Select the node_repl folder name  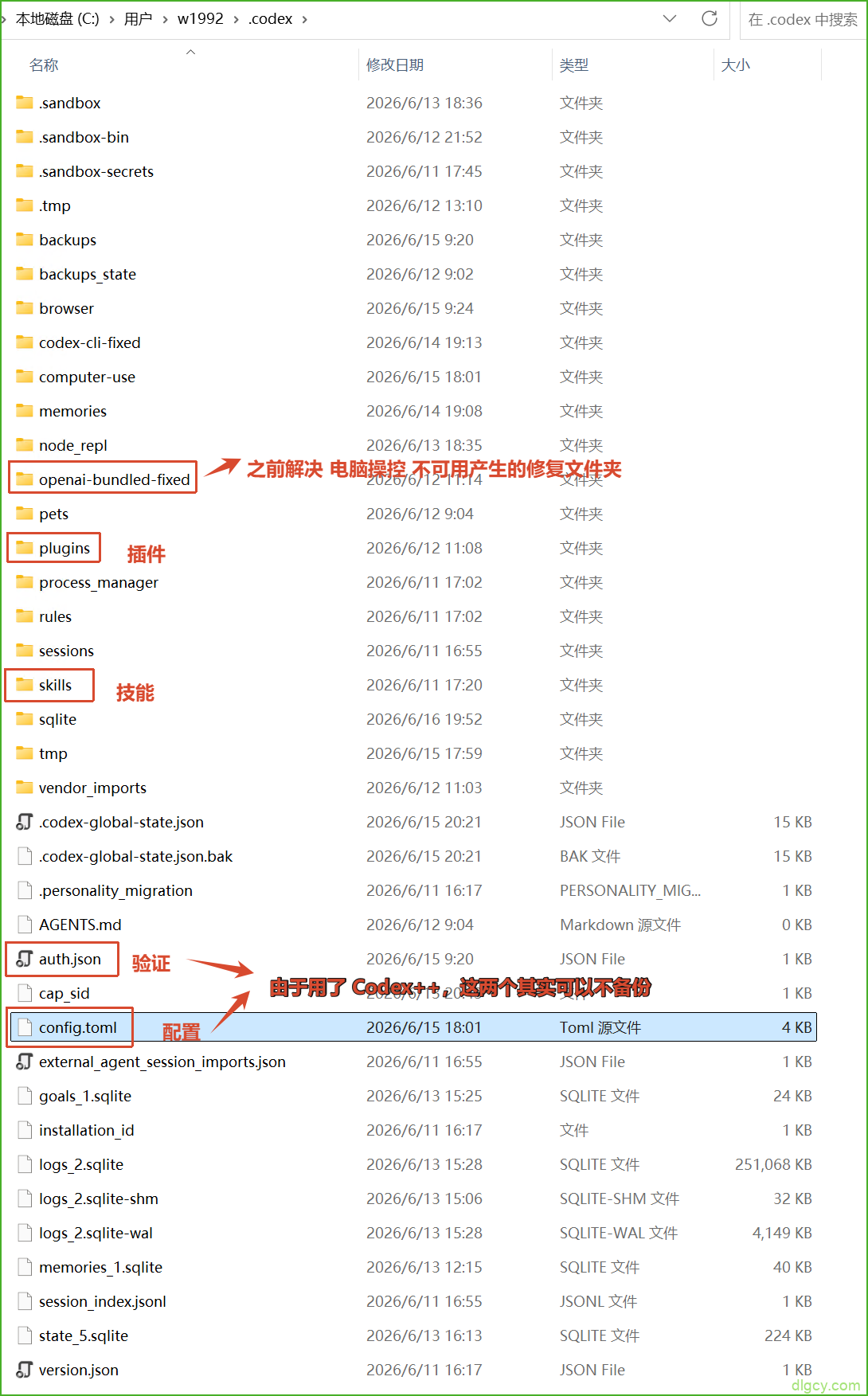(73, 445)
